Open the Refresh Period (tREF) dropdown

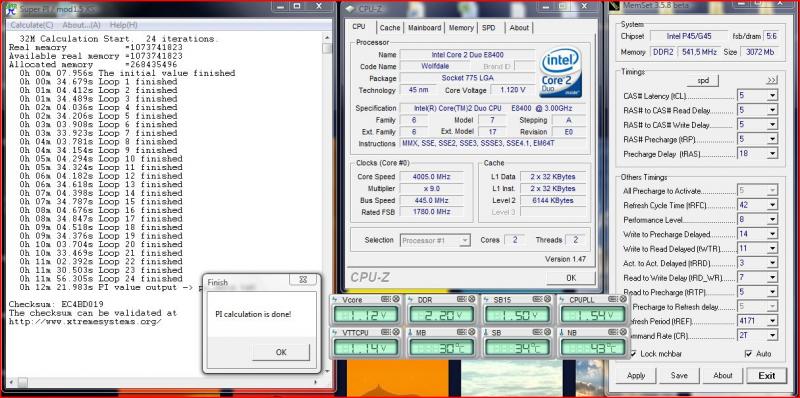[772, 321]
